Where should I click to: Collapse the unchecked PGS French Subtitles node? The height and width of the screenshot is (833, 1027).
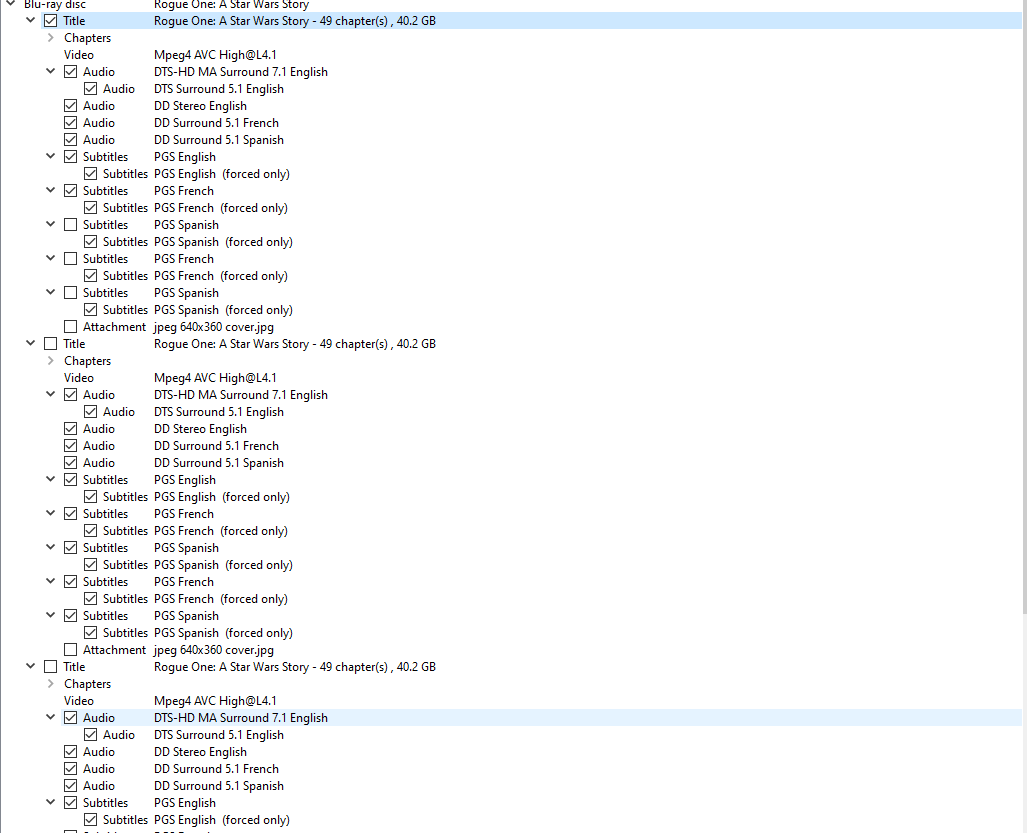click(50, 258)
